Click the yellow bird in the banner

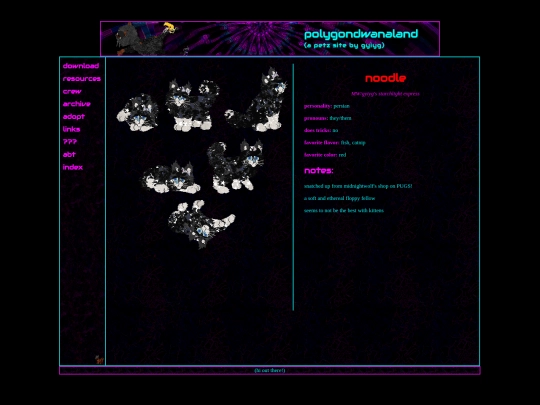(170, 28)
